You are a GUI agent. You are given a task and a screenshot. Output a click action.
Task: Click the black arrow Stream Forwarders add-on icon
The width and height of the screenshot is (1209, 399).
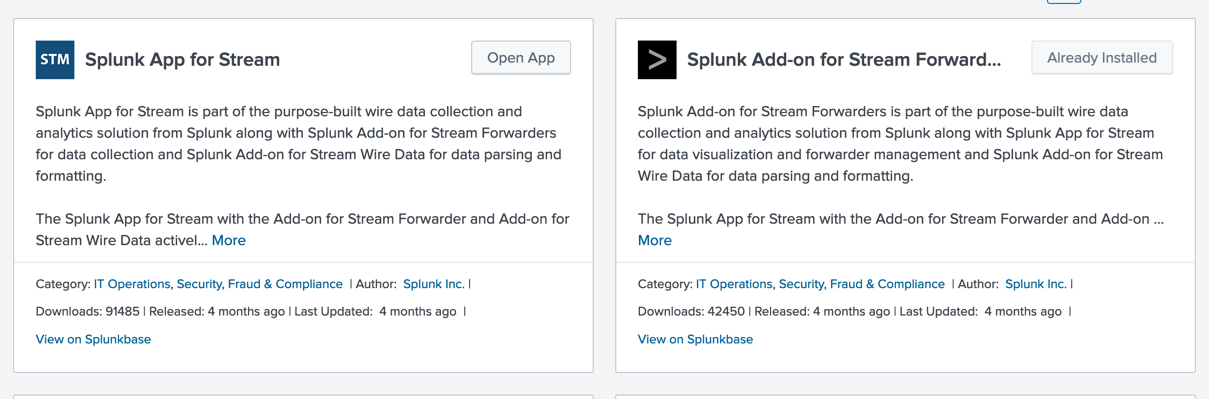click(657, 60)
